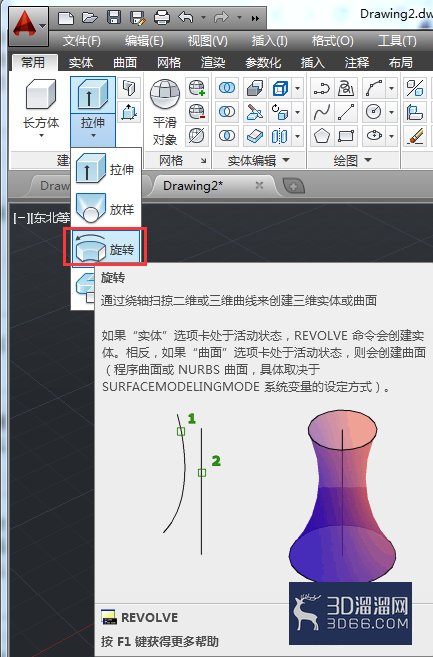Expand the 绘图 panel title
This screenshot has width=433, height=657.
[353, 160]
